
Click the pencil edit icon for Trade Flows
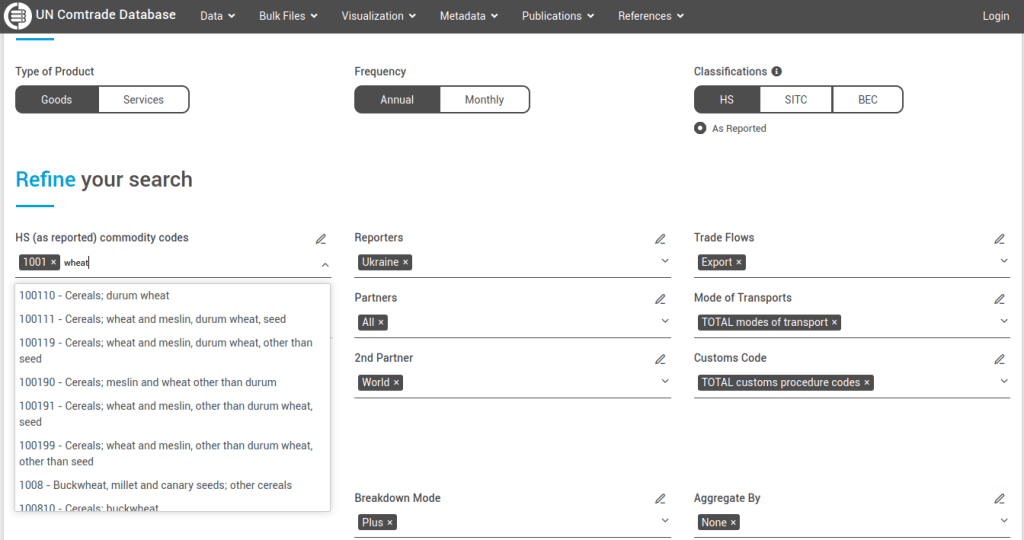point(999,239)
